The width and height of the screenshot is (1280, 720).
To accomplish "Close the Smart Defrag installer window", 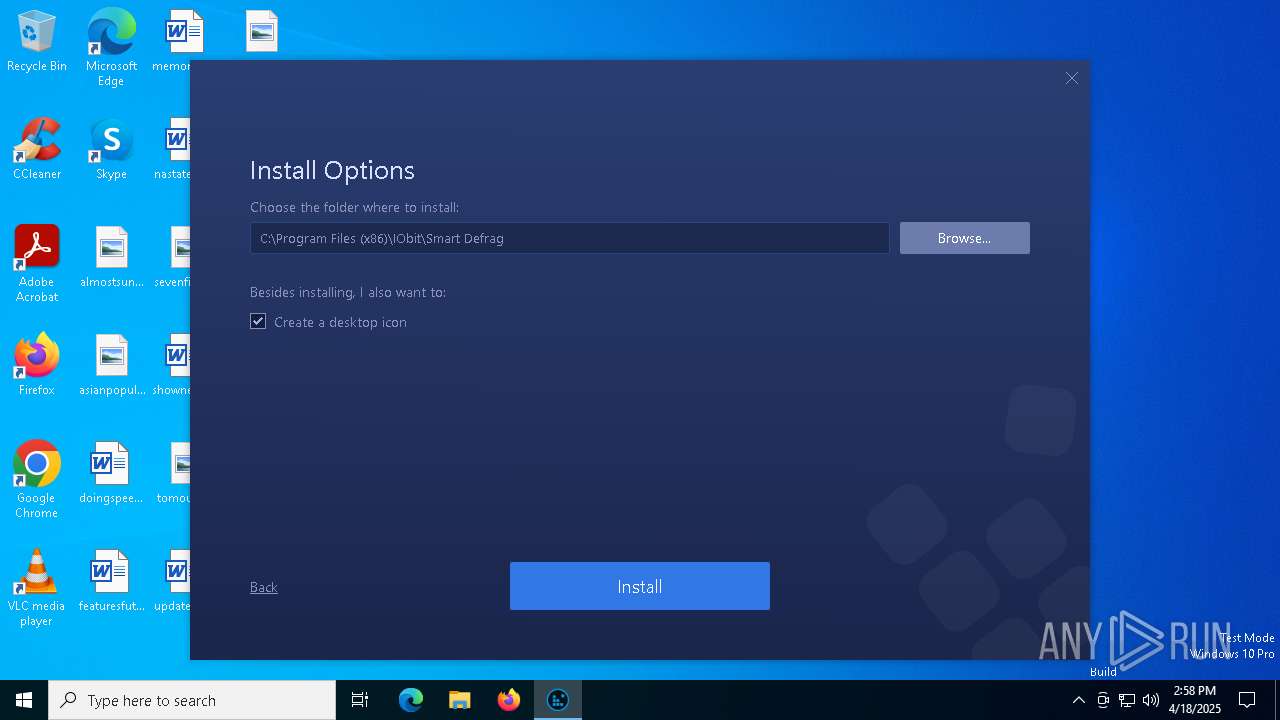I will (1072, 78).
